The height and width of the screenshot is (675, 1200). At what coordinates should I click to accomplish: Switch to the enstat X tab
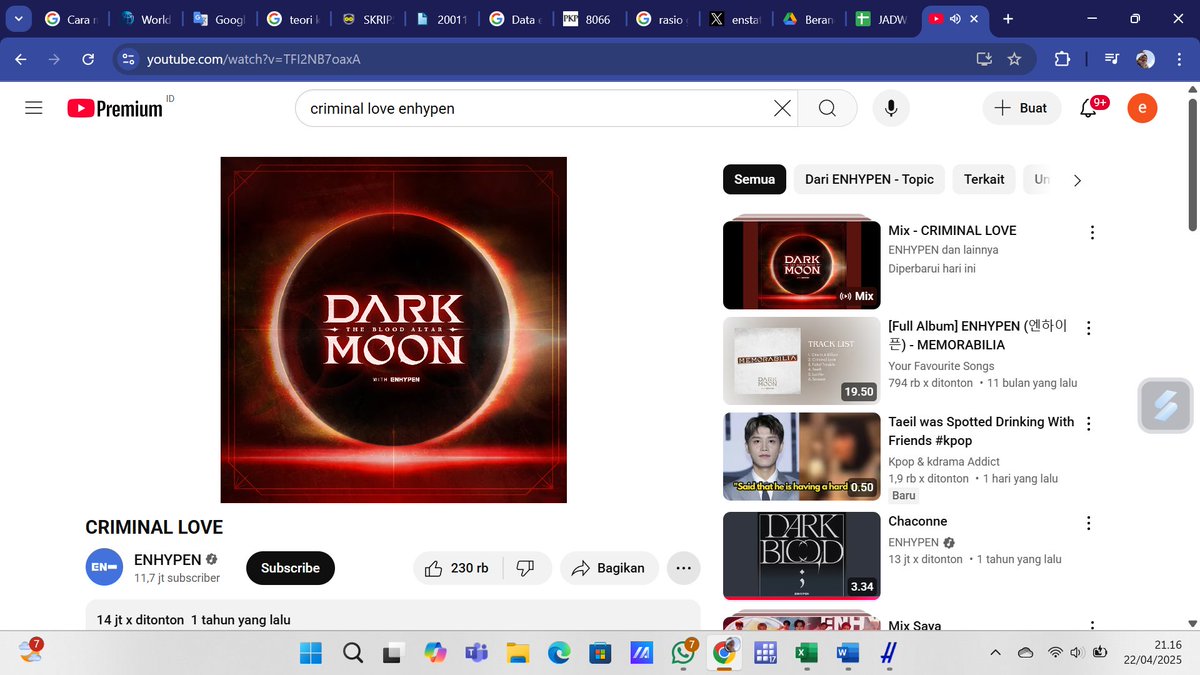click(735, 19)
